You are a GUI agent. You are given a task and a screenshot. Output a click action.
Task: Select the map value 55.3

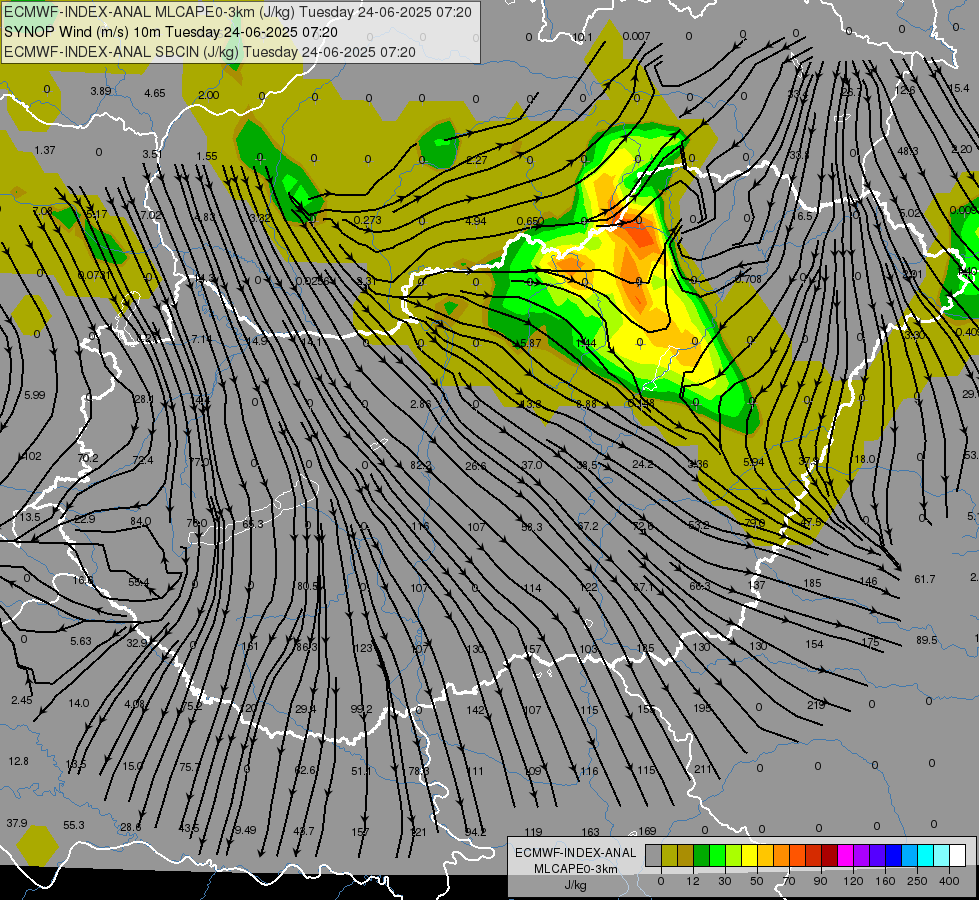coord(74,825)
